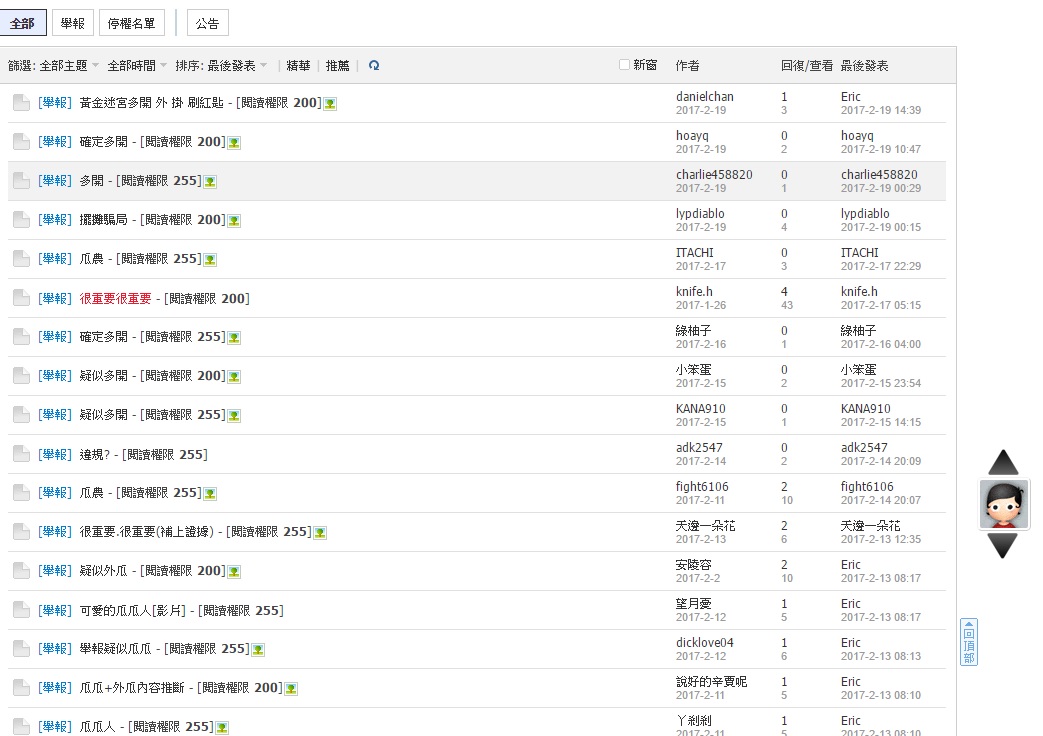Click the 回頂部 back-to-top icon
Screen dimensions: 1043x736
pyautogui.click(x=968, y=642)
